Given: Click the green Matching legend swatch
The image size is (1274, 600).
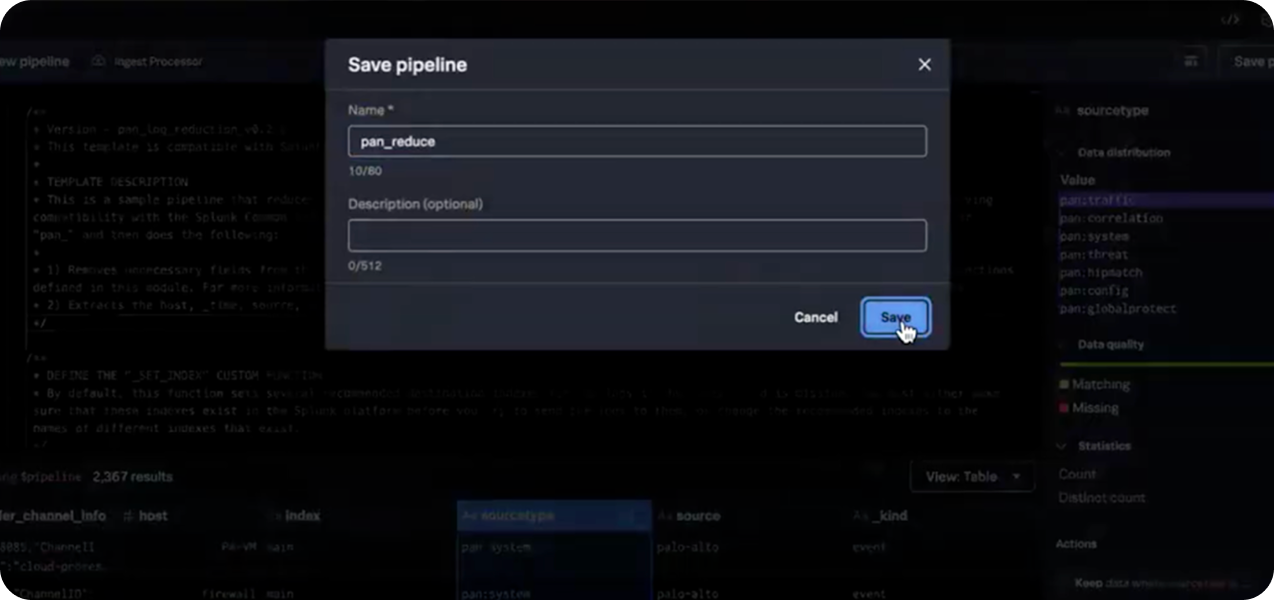Looking at the screenshot, I should [x=1064, y=385].
